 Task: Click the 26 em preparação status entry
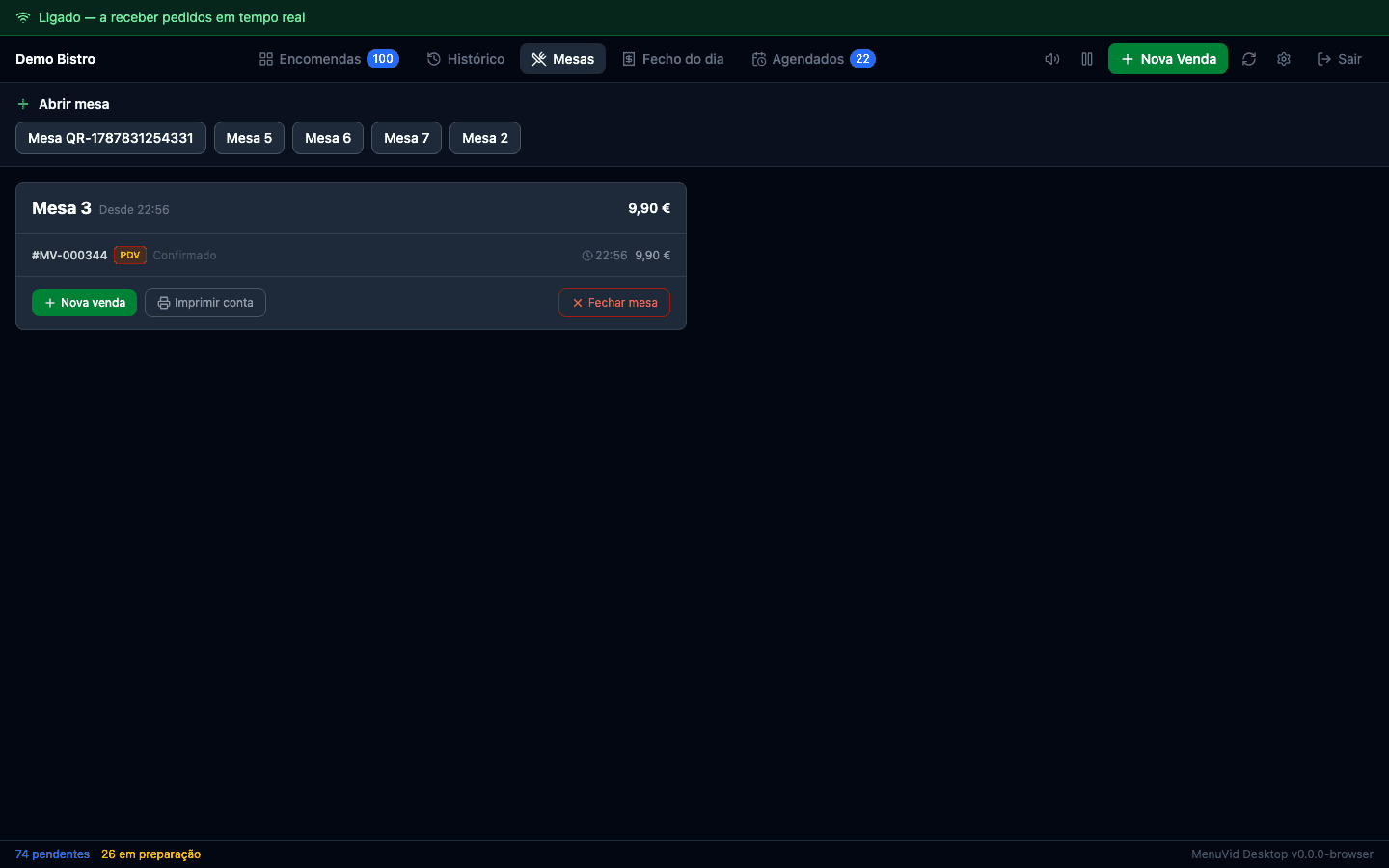[x=150, y=854]
